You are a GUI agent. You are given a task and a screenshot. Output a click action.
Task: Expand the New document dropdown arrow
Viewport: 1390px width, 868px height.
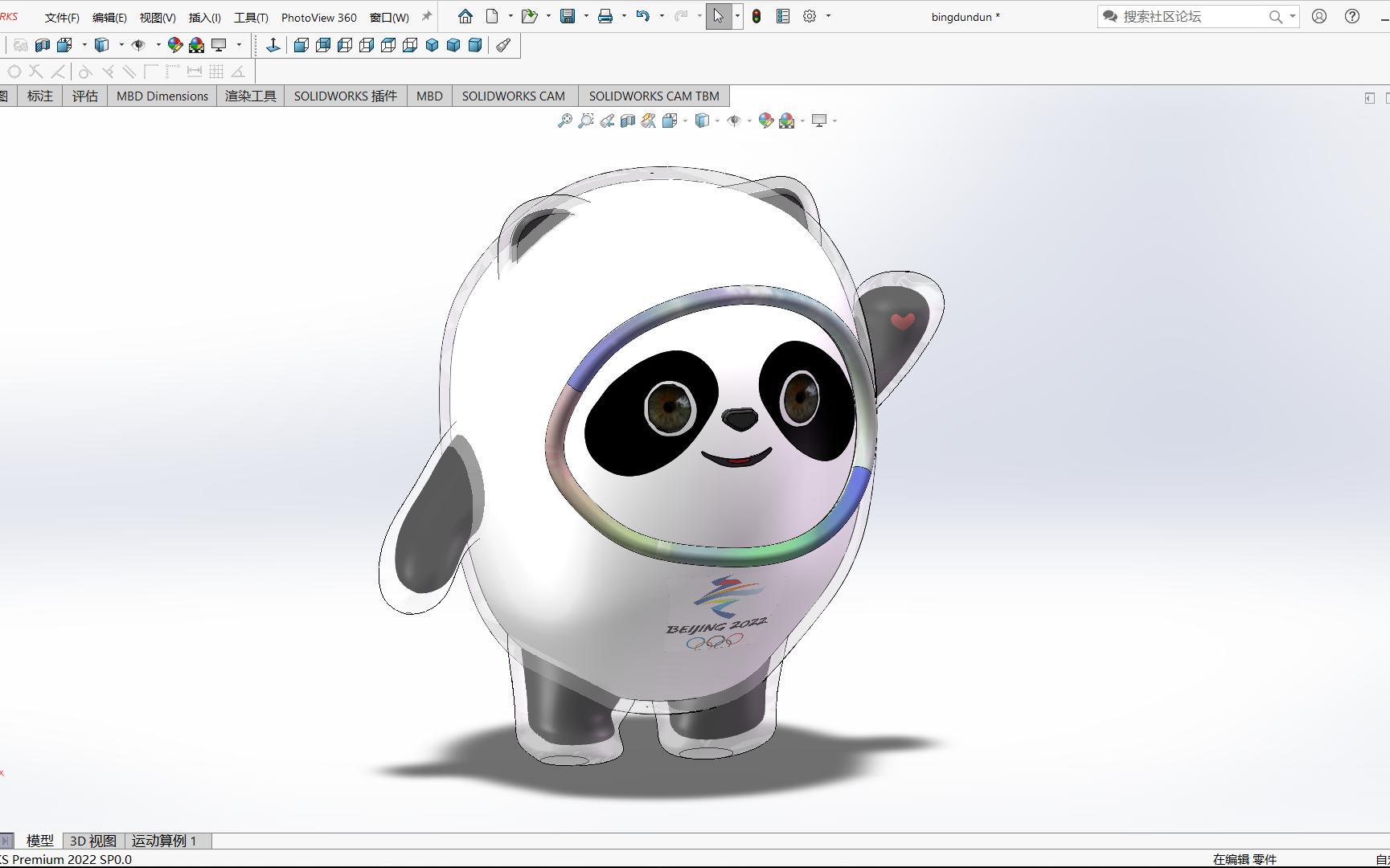pos(510,16)
